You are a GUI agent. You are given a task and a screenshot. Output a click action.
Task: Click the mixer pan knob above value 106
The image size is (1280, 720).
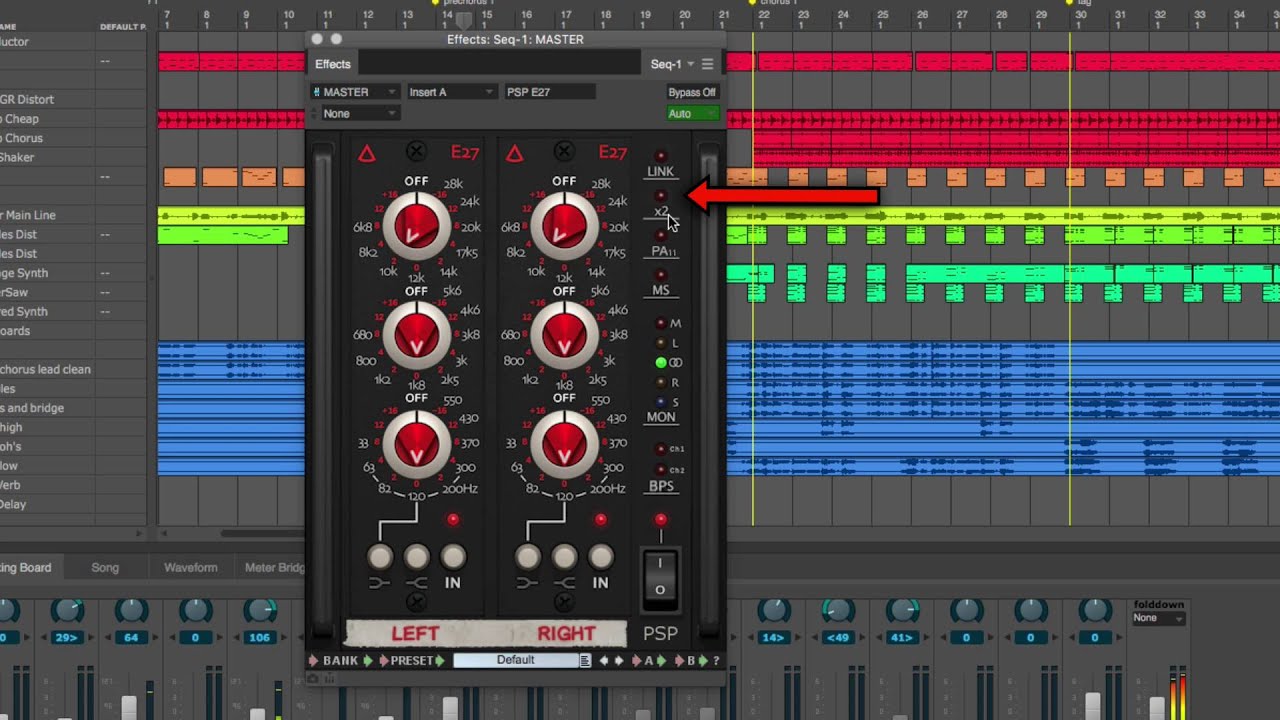tap(260, 609)
